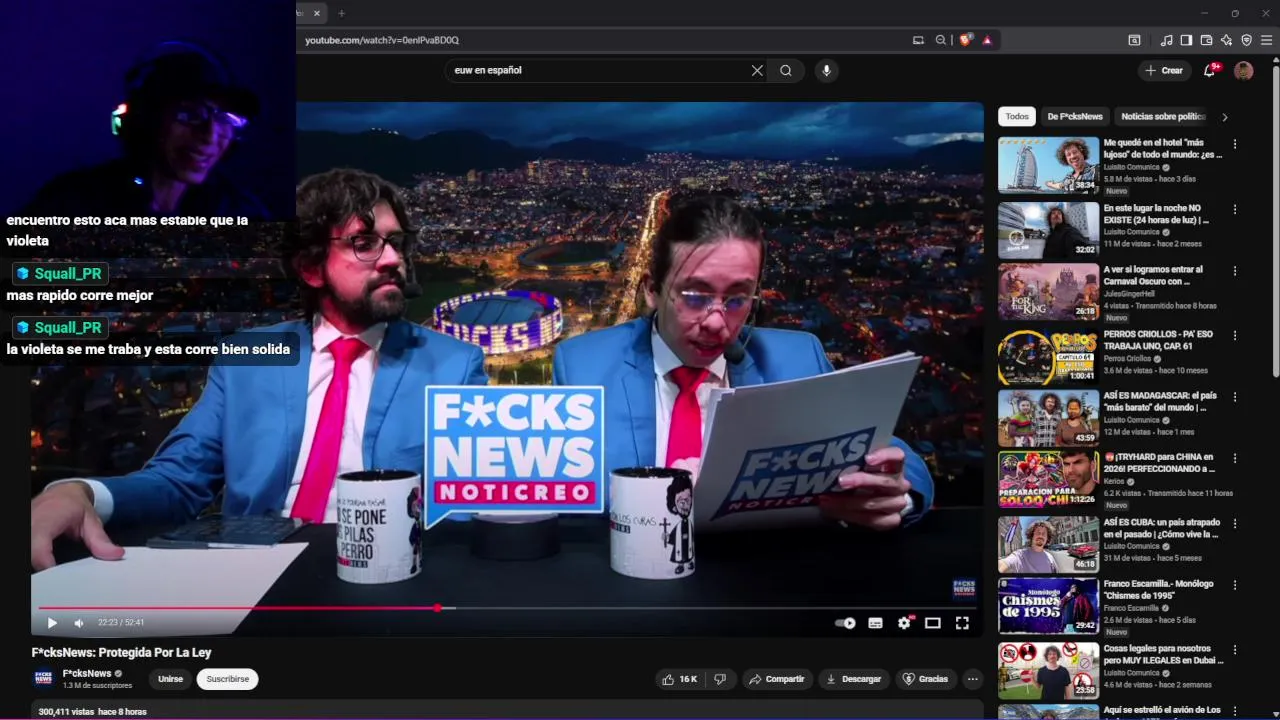
Task: Click the search field containing 'euw en español'
Action: coord(598,70)
